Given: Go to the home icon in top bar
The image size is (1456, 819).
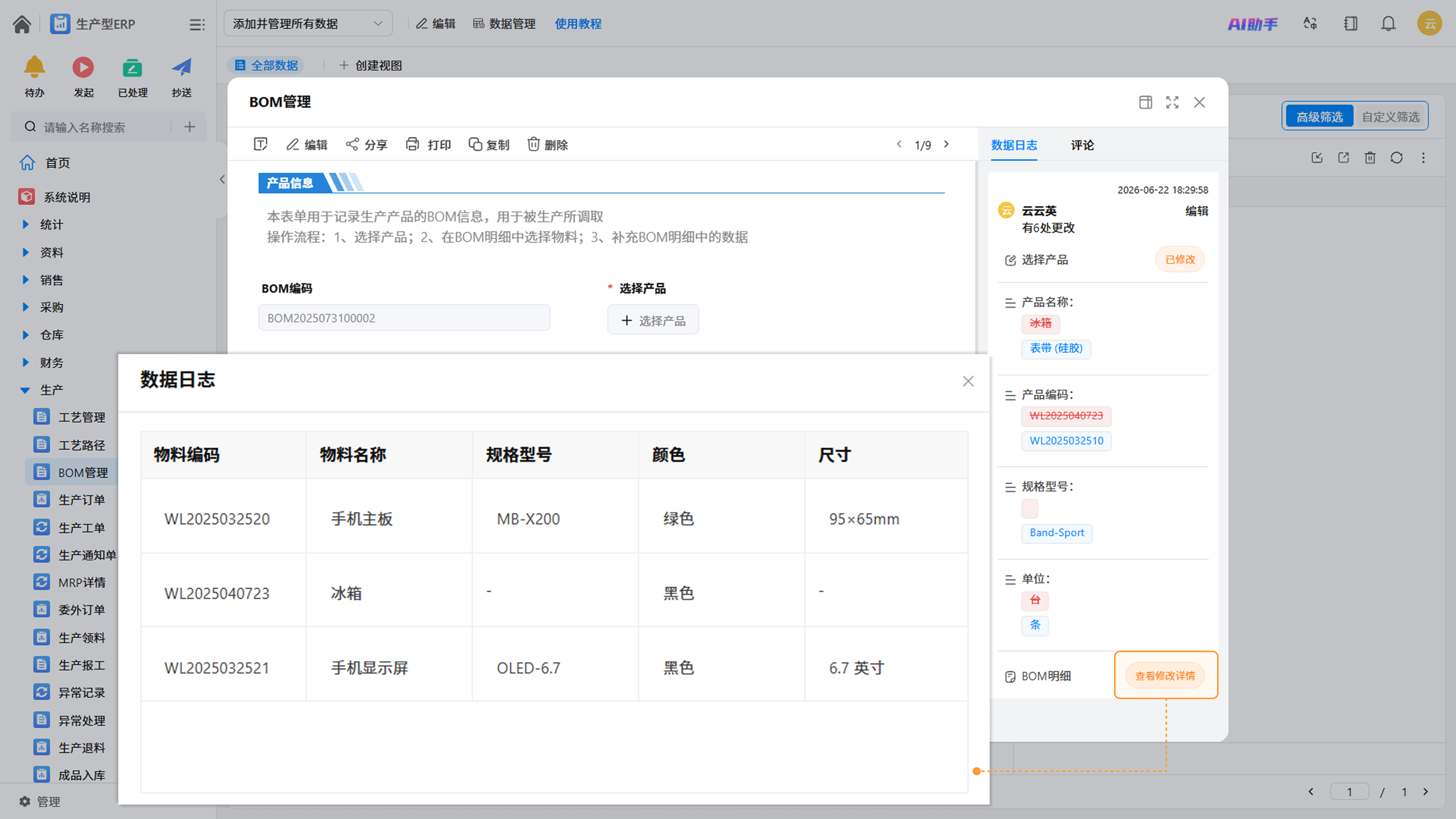Looking at the screenshot, I should (22, 24).
